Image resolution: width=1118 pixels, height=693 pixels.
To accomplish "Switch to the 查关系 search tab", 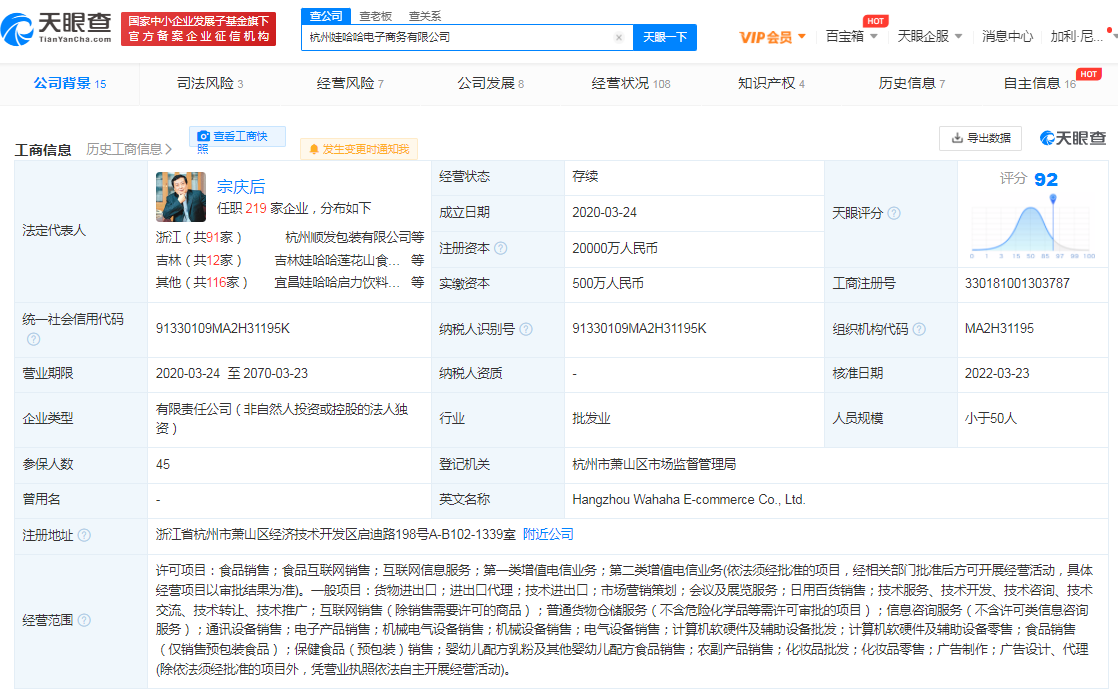I will 425,16.
